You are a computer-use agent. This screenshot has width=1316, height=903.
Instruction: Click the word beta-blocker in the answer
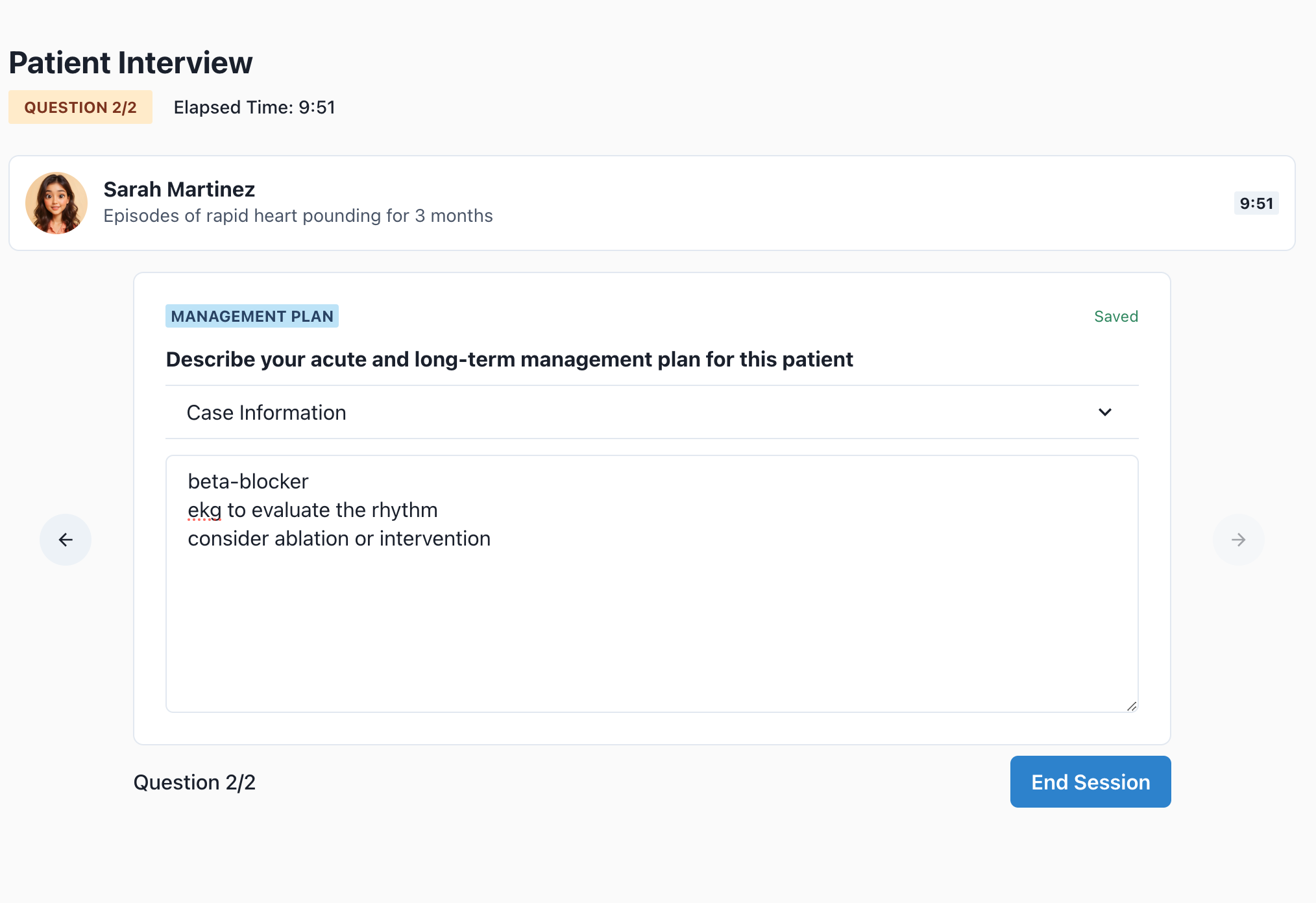pyautogui.click(x=248, y=481)
